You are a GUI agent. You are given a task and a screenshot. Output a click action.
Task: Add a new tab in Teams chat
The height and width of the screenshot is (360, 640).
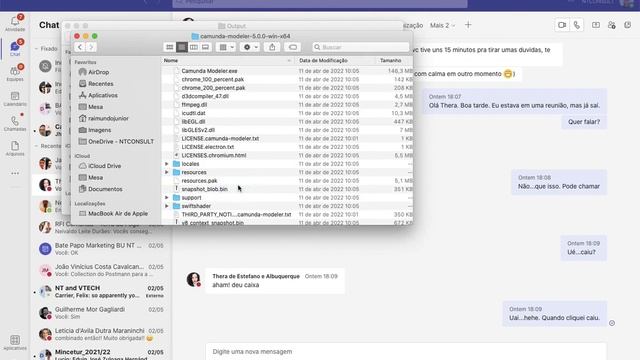pos(468,25)
